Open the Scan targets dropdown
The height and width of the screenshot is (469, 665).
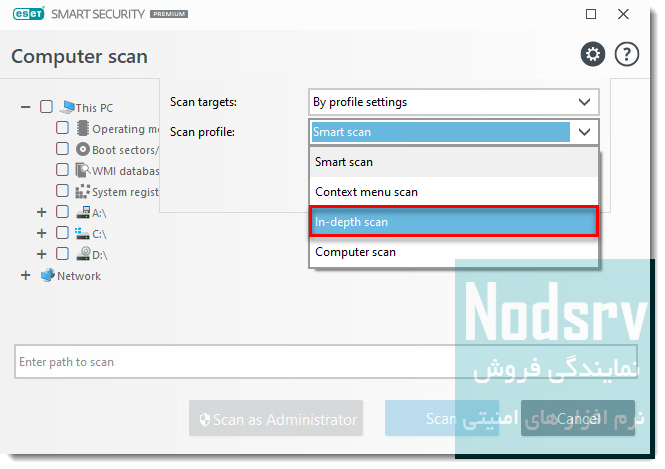453,102
